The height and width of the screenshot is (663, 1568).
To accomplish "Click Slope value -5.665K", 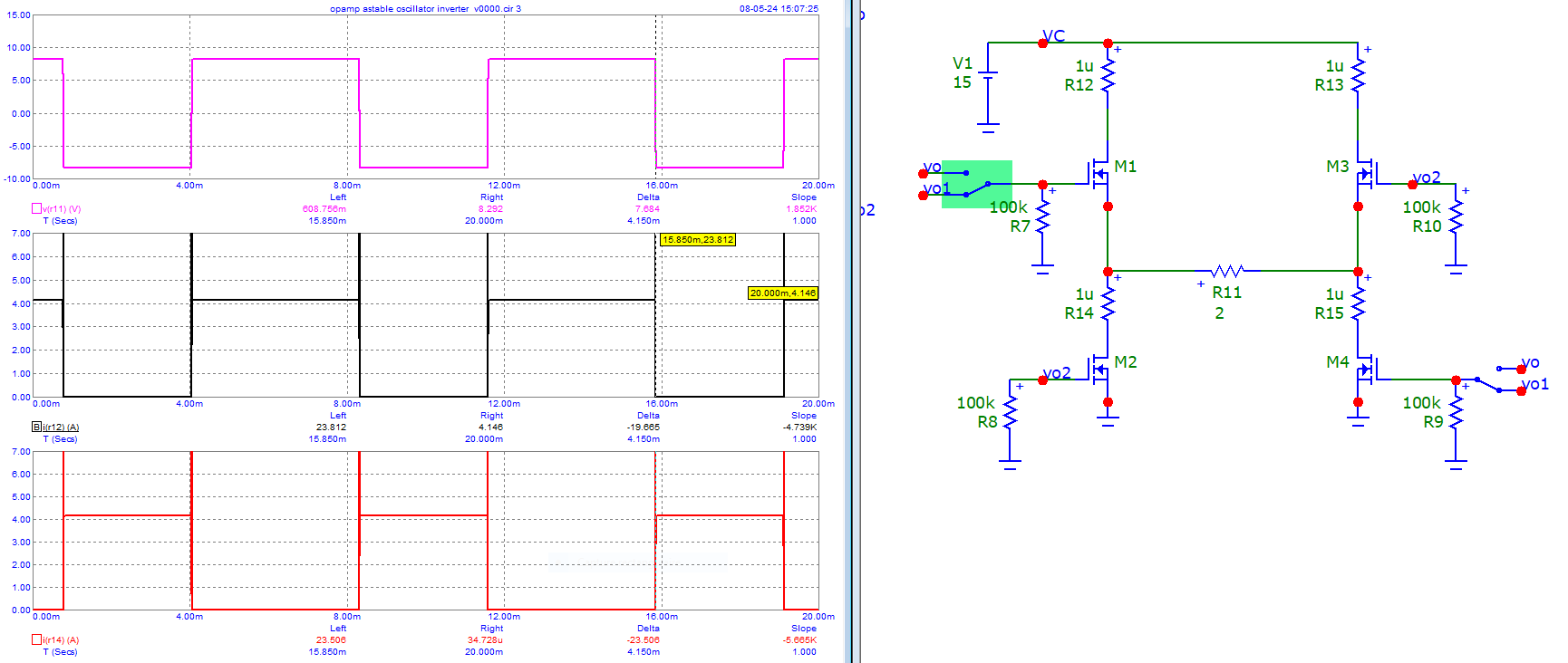I will tap(800, 640).
